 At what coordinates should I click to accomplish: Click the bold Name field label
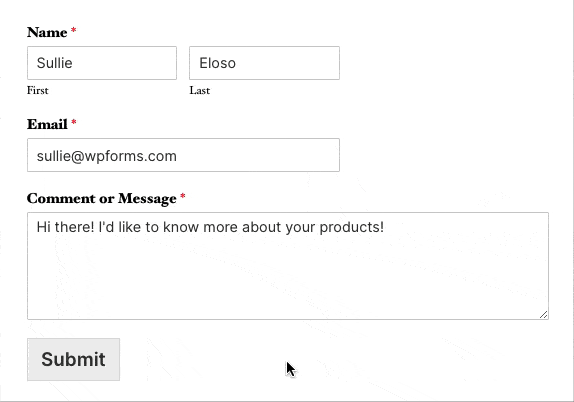pos(47,32)
